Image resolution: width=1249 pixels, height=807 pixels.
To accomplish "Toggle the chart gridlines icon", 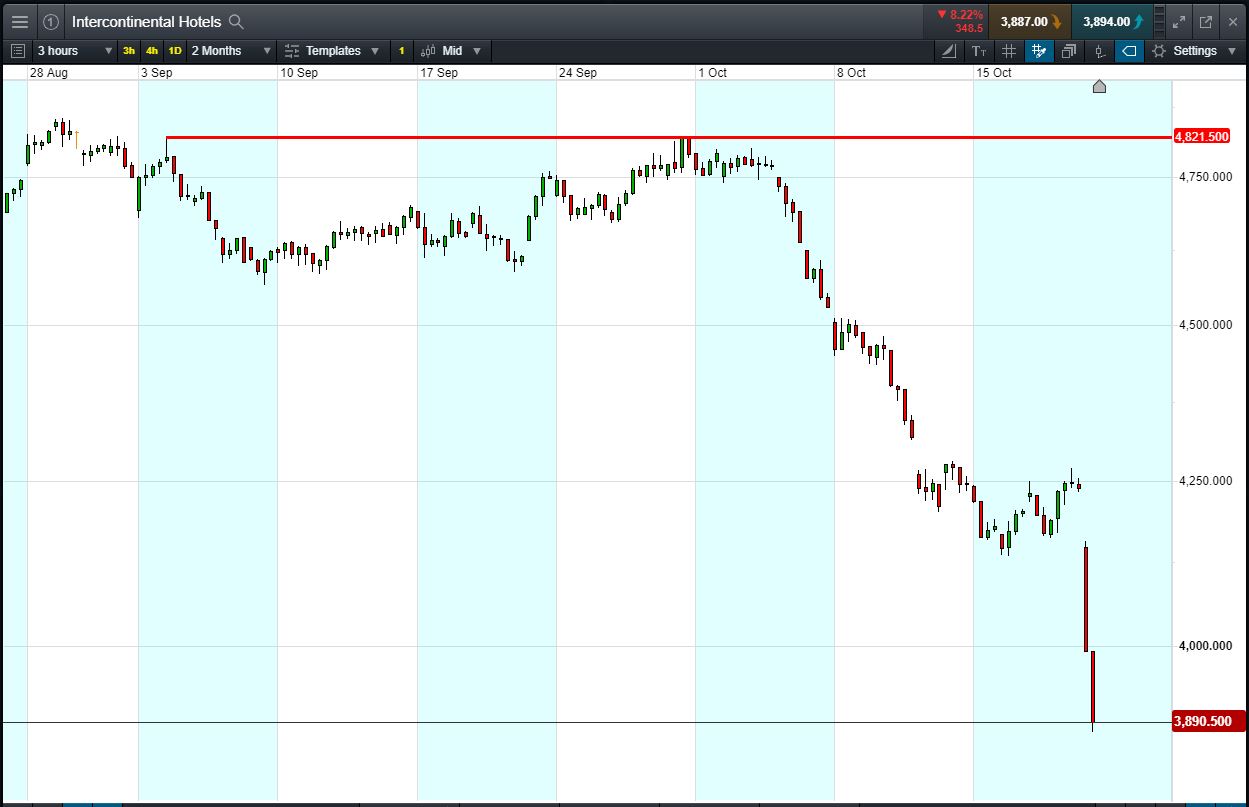I will click(x=1009, y=50).
